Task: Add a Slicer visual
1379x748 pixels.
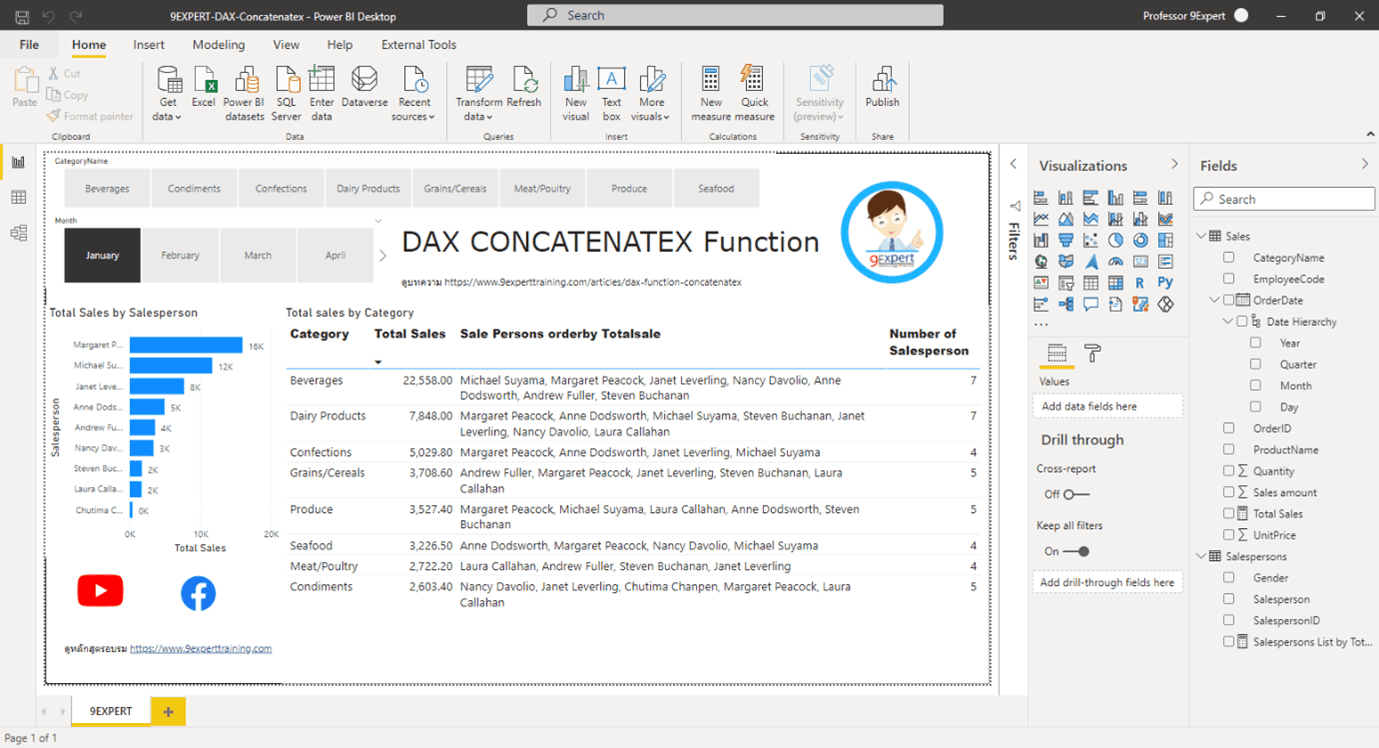Action: point(1066,283)
